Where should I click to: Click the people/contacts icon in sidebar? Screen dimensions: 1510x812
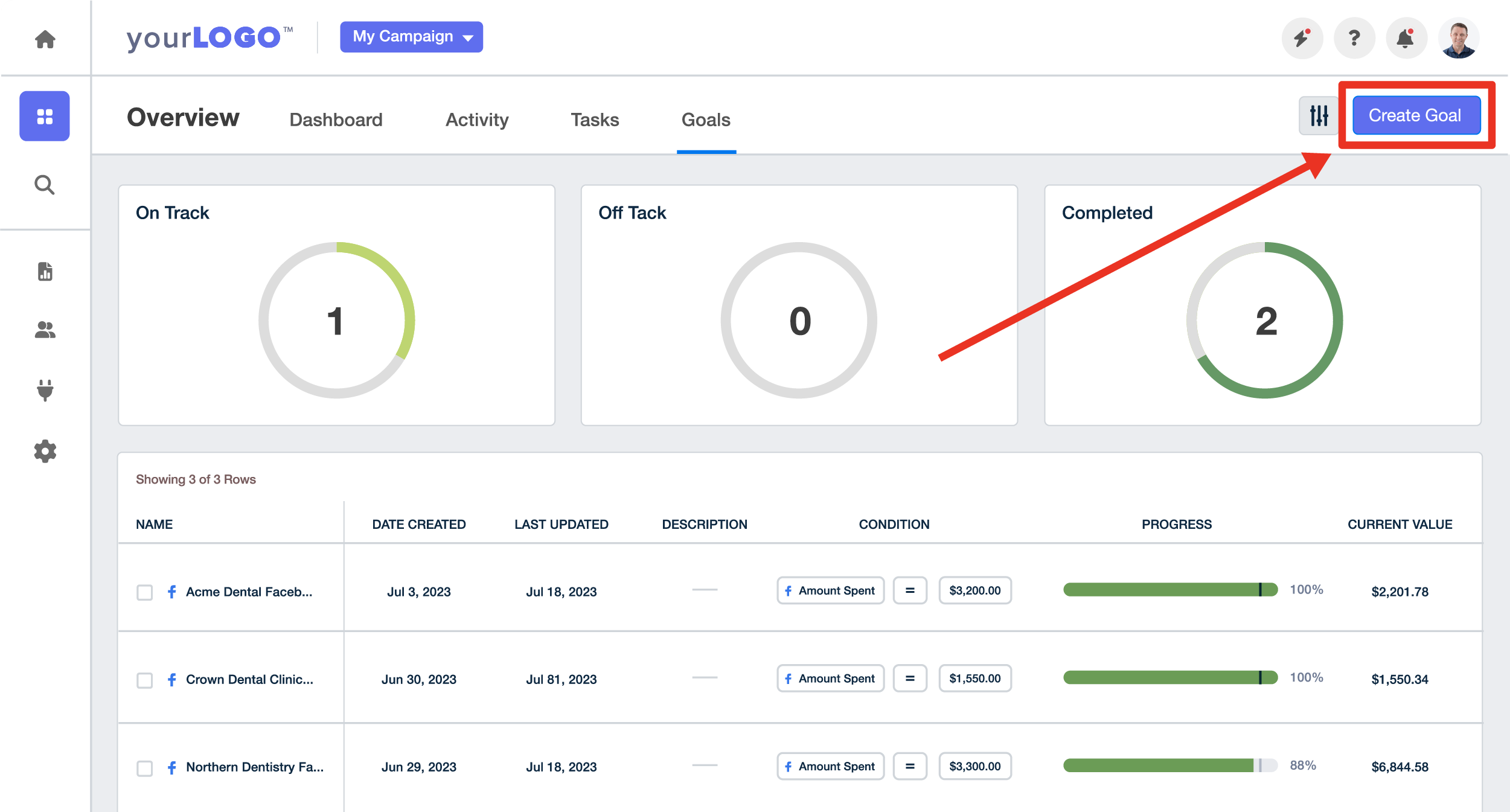pyautogui.click(x=45, y=330)
